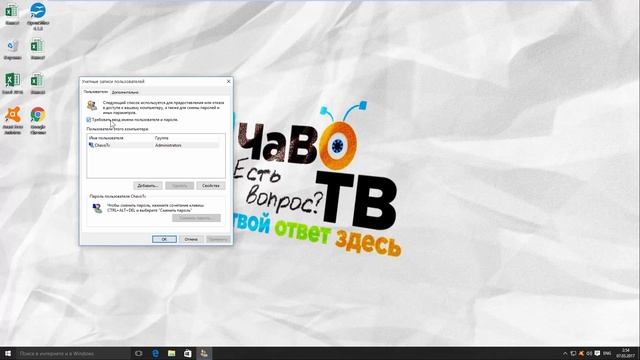640x360 pixels.
Task: Launch Microsoft Edge from the taskbar
Action: [x=156, y=353]
